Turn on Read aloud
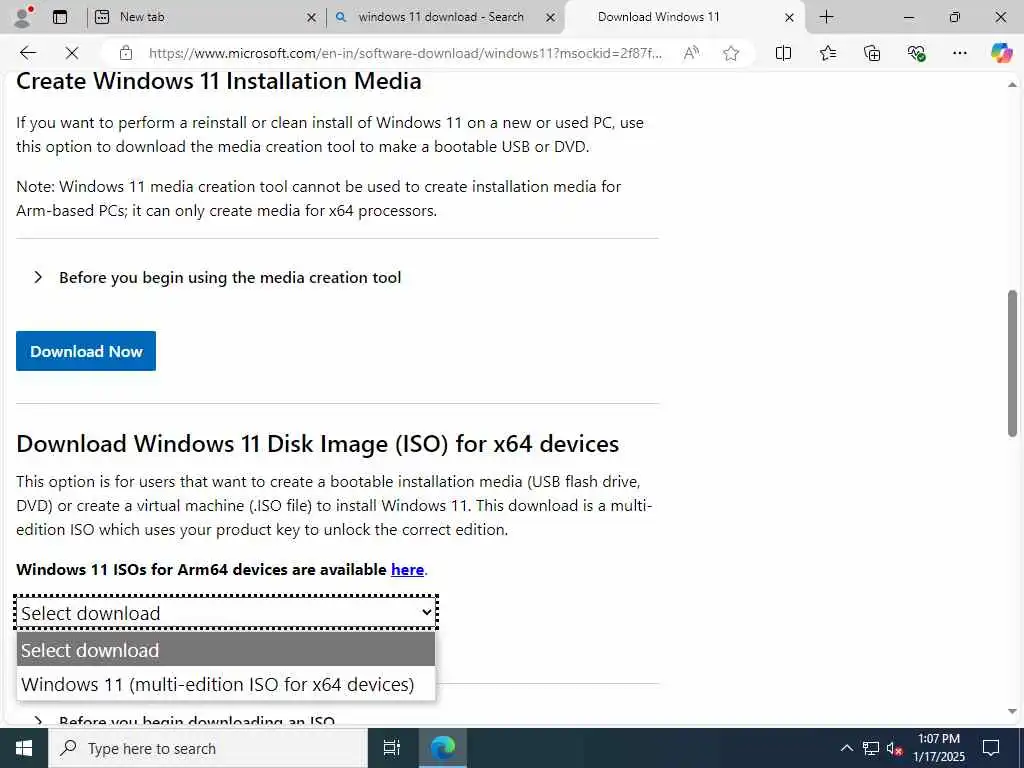The width and height of the screenshot is (1024, 768). coord(691,53)
